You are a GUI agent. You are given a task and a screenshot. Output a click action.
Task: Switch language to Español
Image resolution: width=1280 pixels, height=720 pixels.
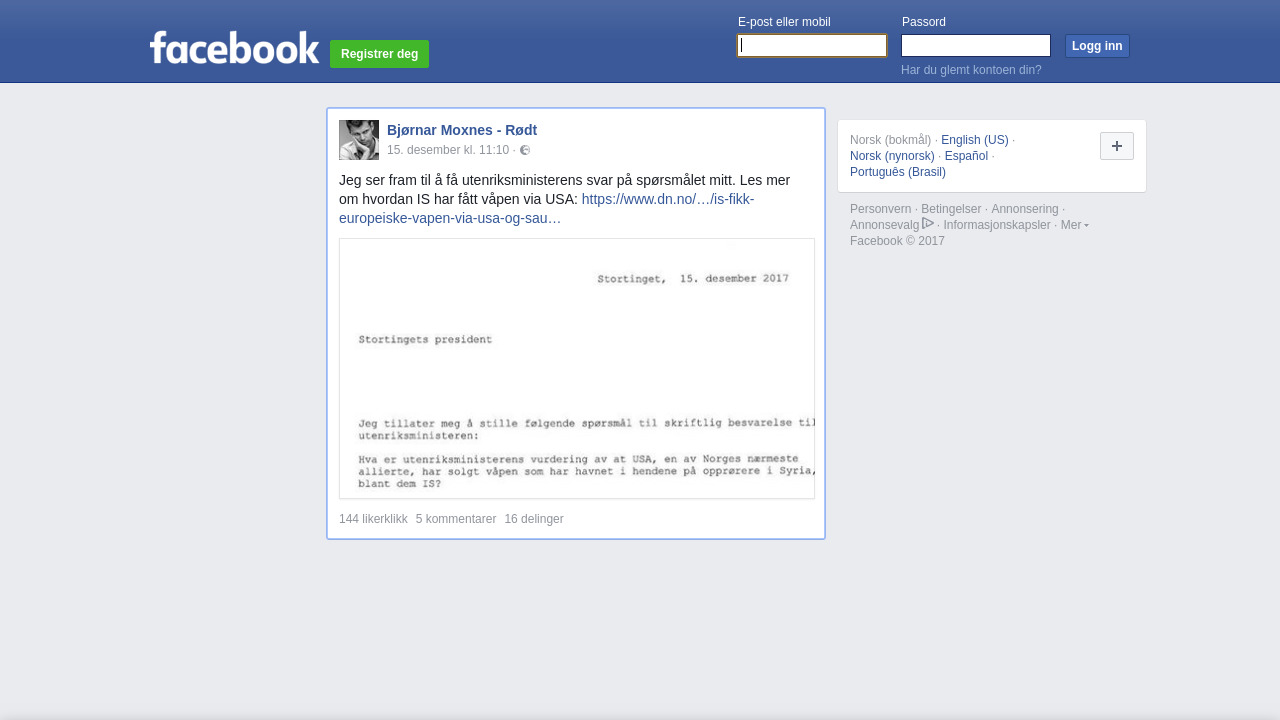[x=966, y=156]
